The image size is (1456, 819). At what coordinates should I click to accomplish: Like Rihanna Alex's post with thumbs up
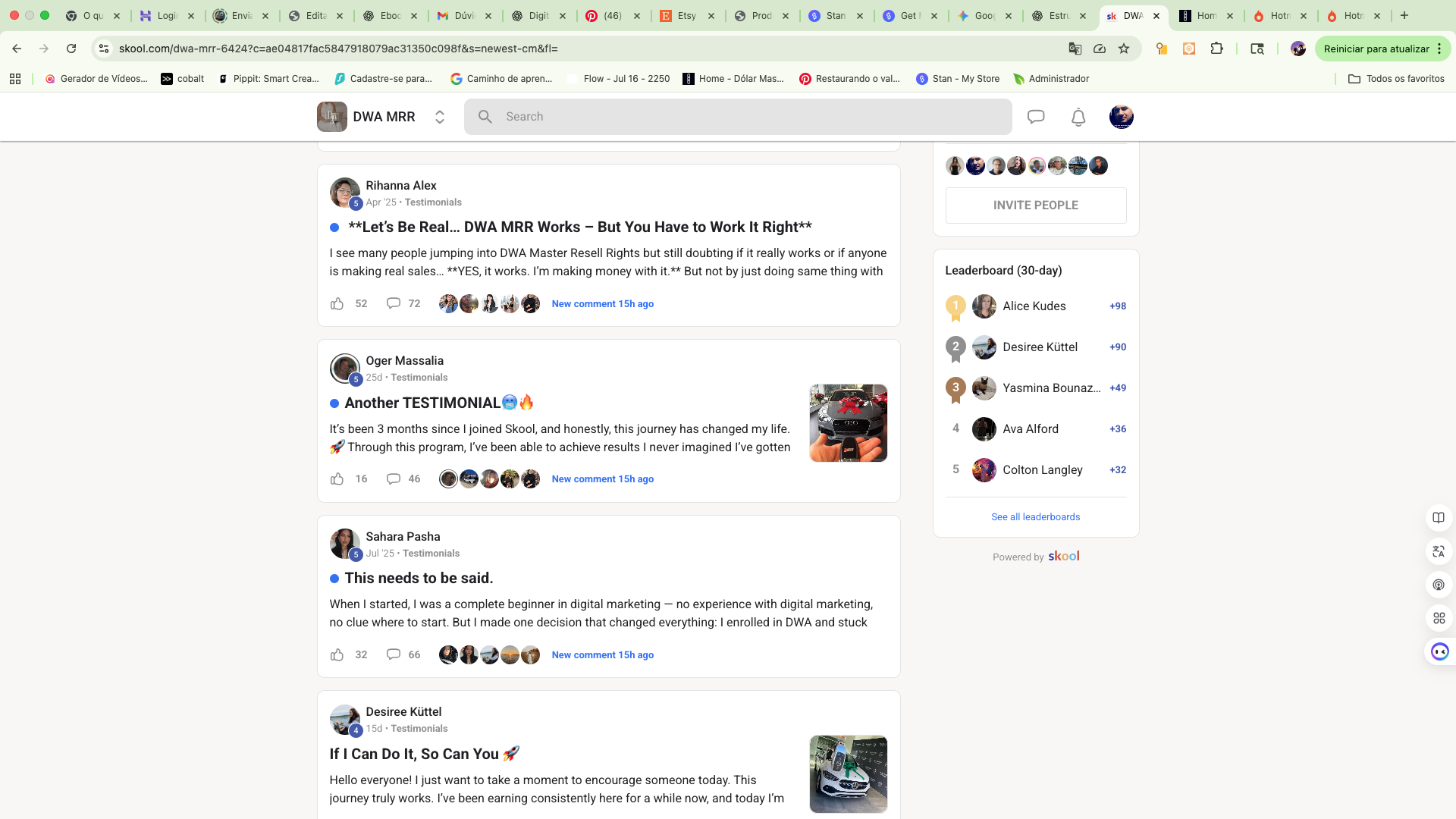pyautogui.click(x=337, y=304)
